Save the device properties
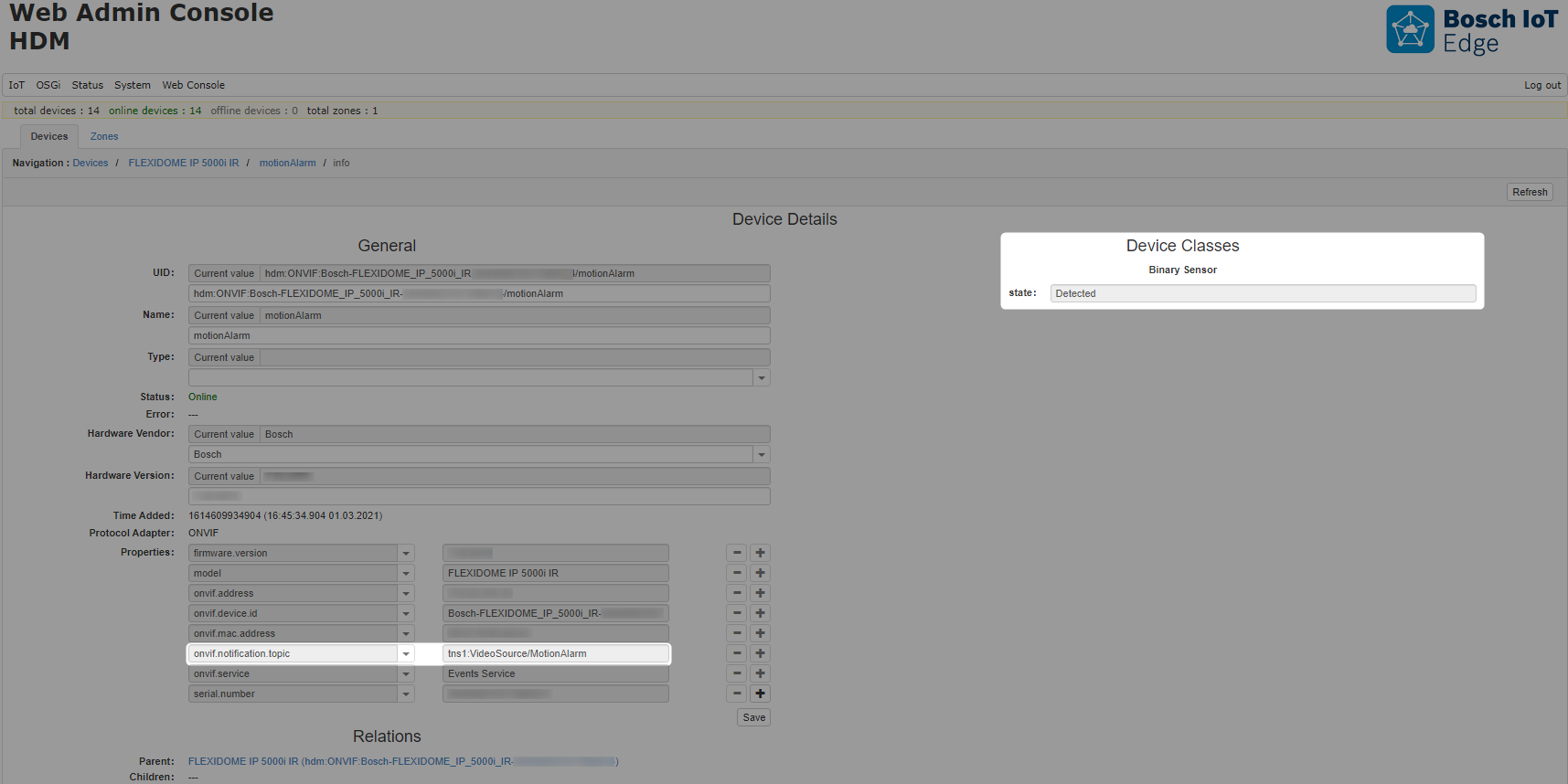 coord(754,717)
